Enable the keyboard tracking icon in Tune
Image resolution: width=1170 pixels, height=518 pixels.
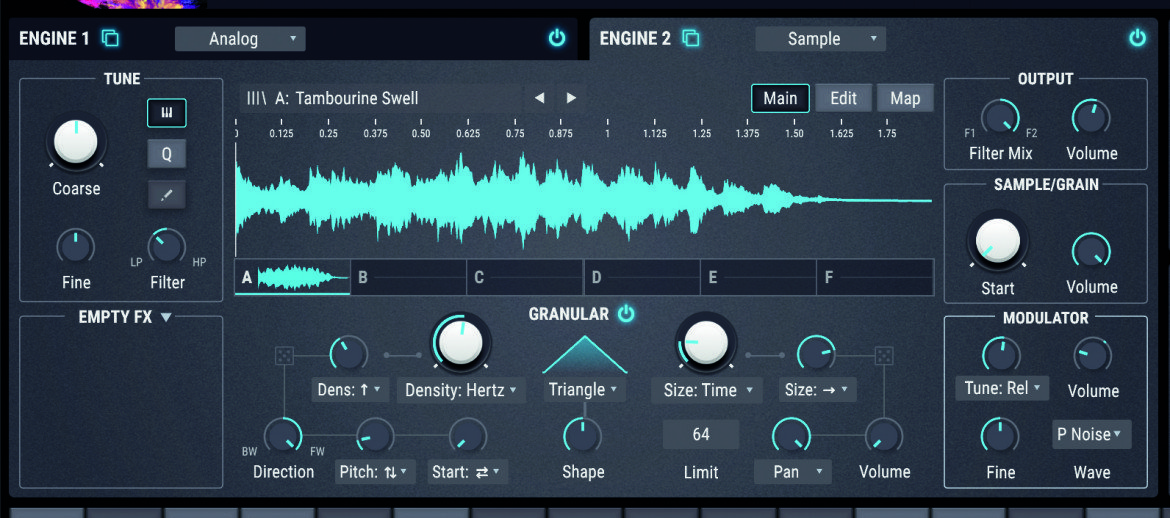coord(166,113)
